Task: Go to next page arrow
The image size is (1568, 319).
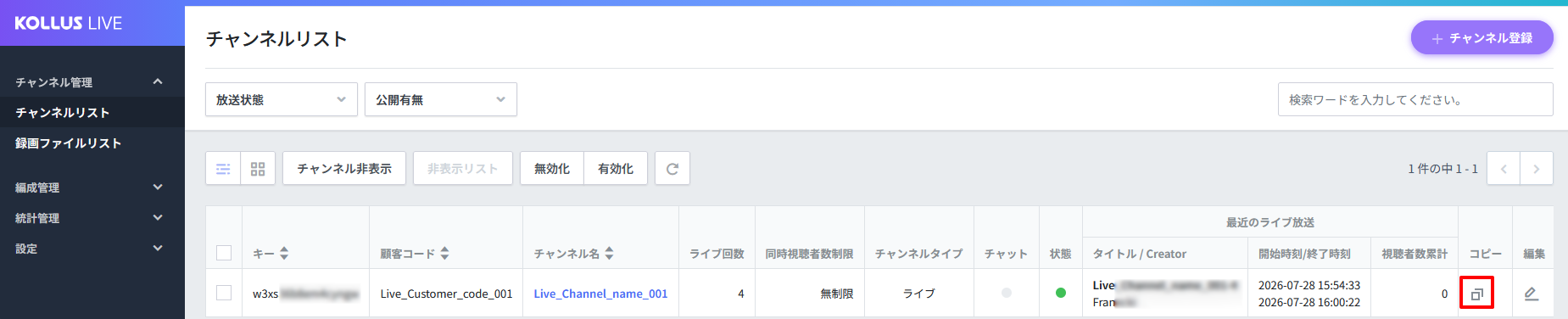Action: click(1537, 169)
